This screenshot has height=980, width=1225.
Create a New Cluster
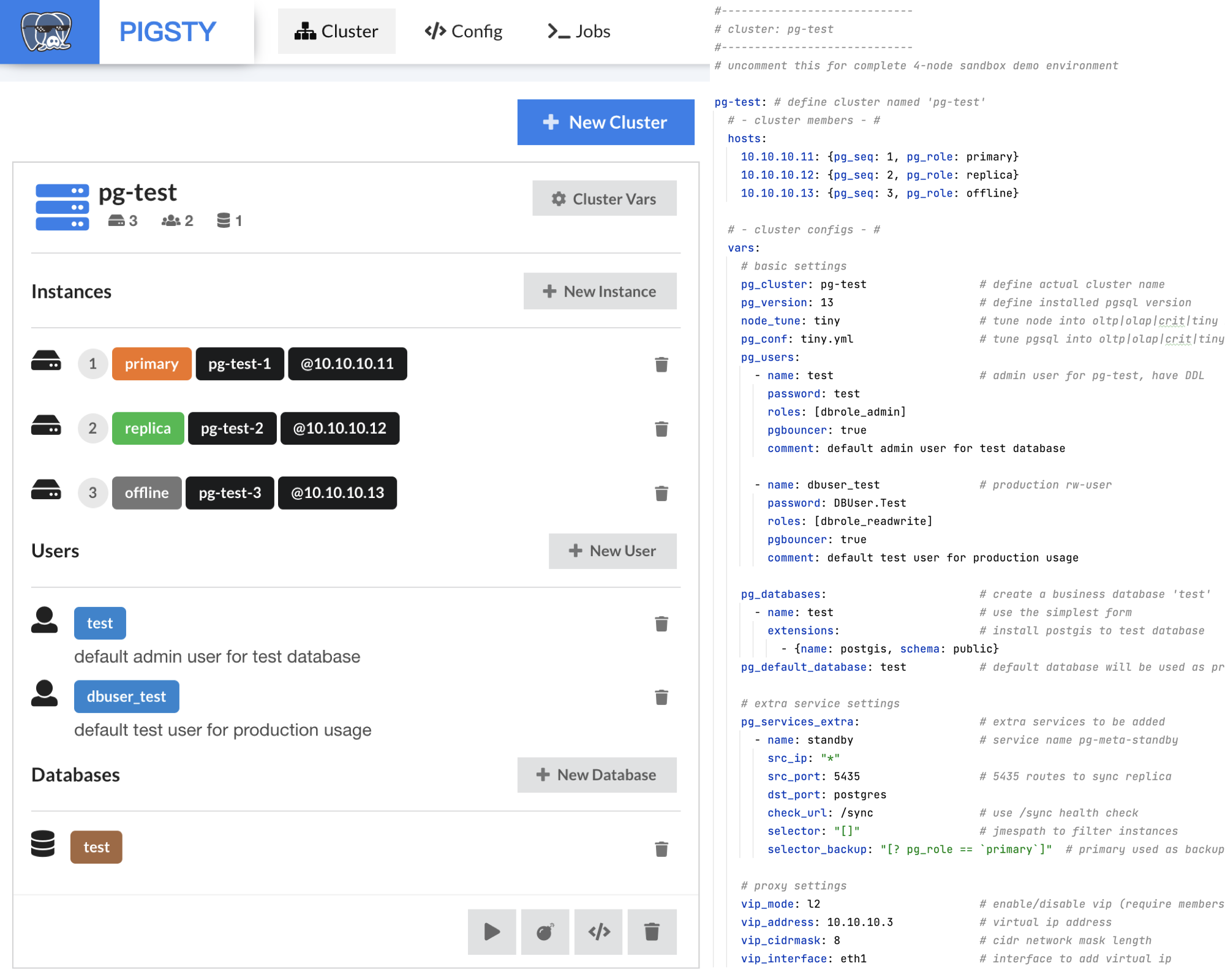(x=605, y=122)
